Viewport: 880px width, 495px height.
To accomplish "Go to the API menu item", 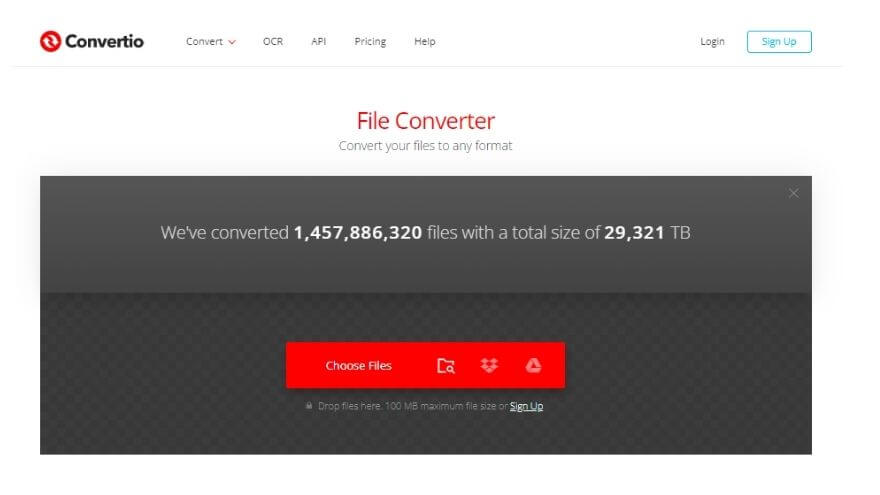I will click(x=318, y=42).
